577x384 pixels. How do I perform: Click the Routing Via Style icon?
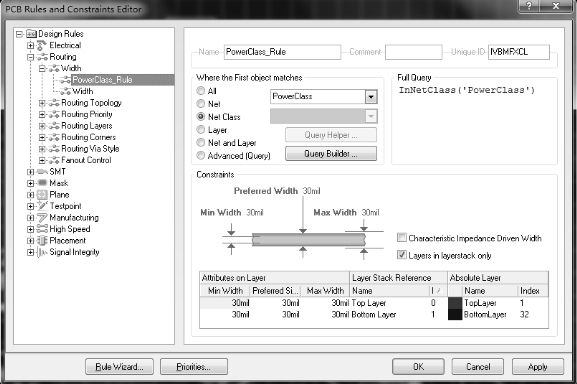[x=54, y=149]
